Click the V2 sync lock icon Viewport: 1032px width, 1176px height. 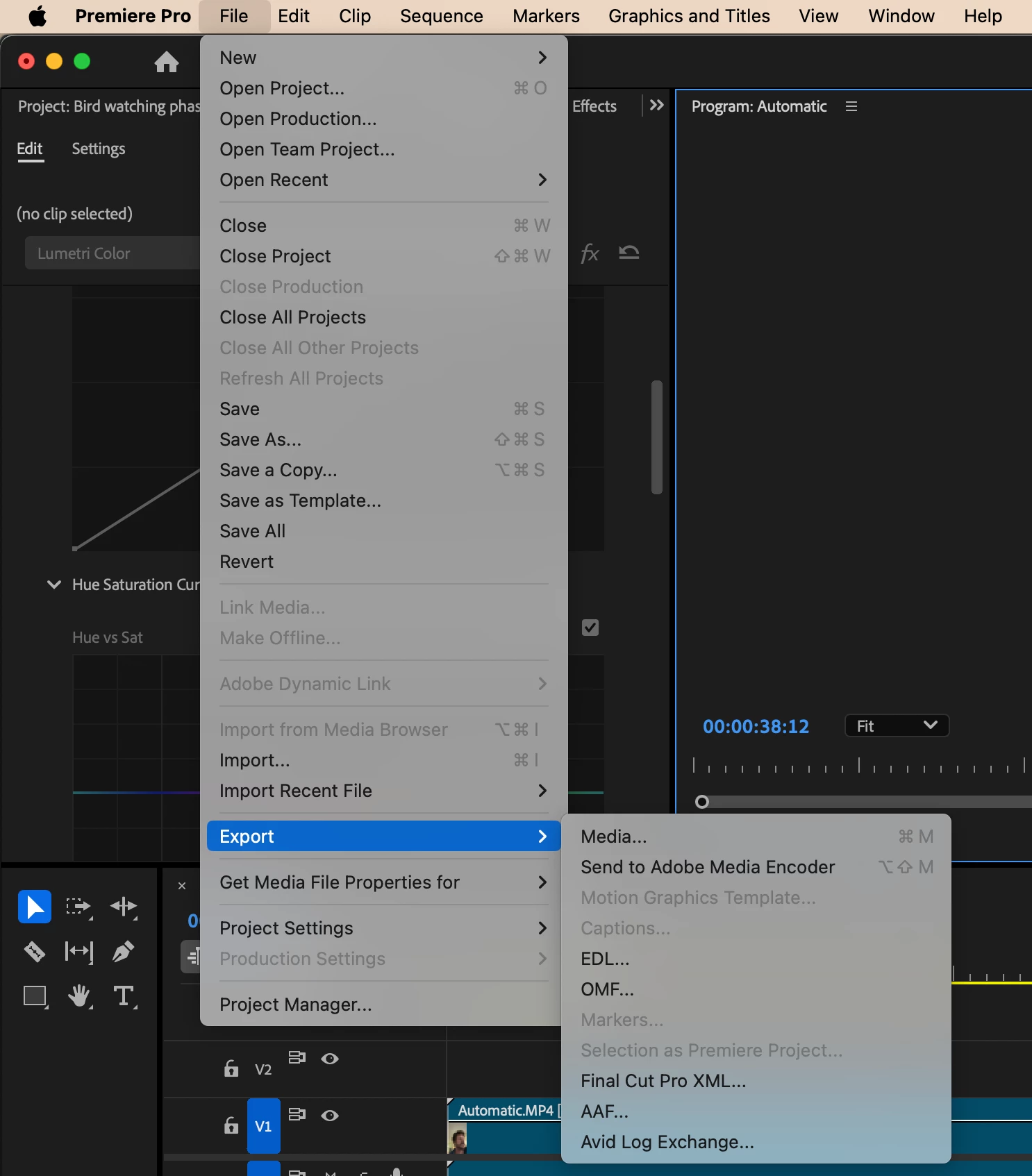pos(297,1057)
